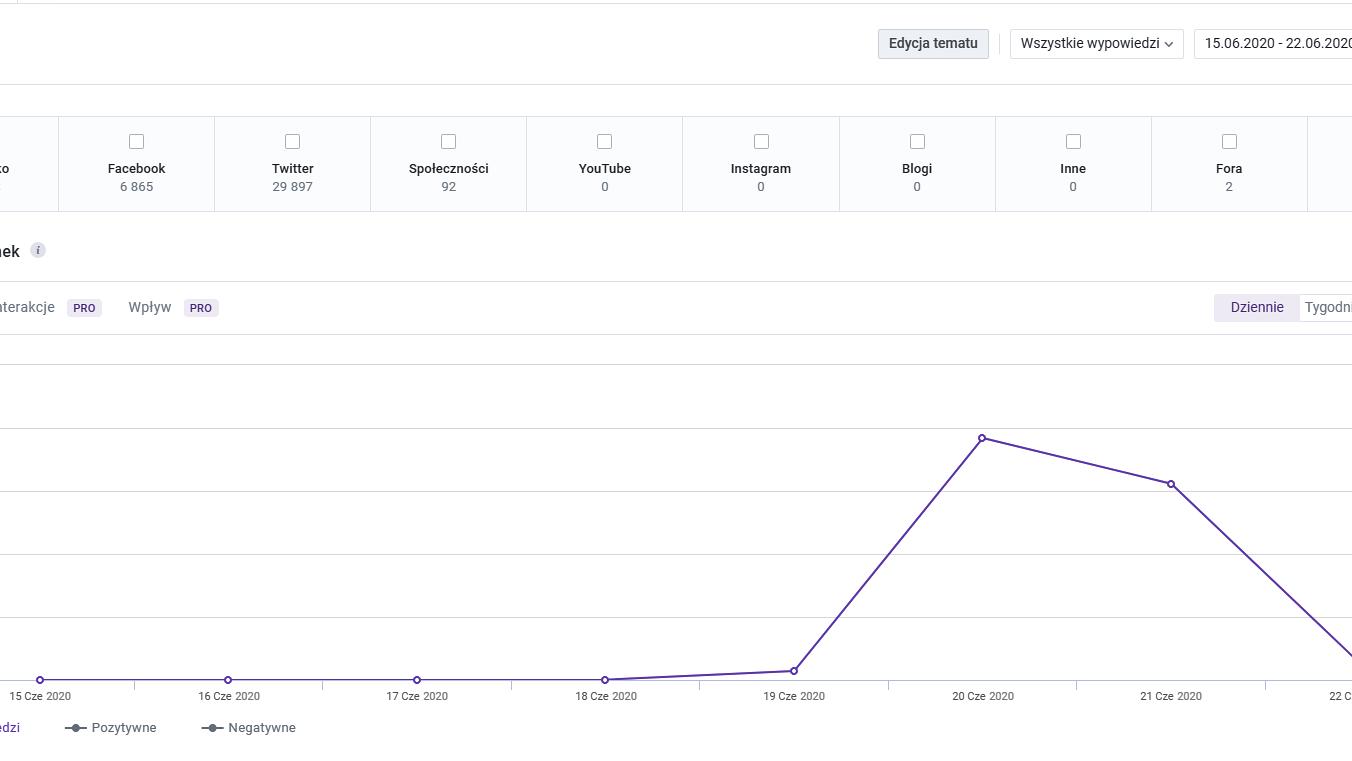This screenshot has height=761, width=1352.
Task: Click the Edycja tematu button
Action: pyautogui.click(x=933, y=44)
